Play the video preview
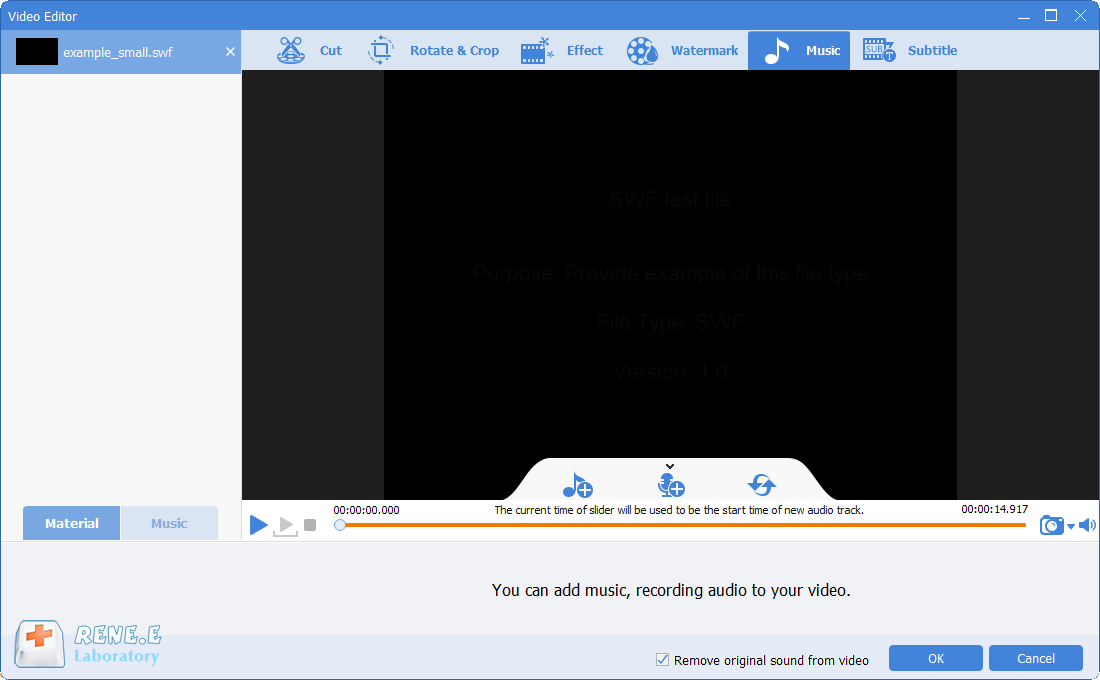The width and height of the screenshot is (1100, 680). pyautogui.click(x=259, y=524)
